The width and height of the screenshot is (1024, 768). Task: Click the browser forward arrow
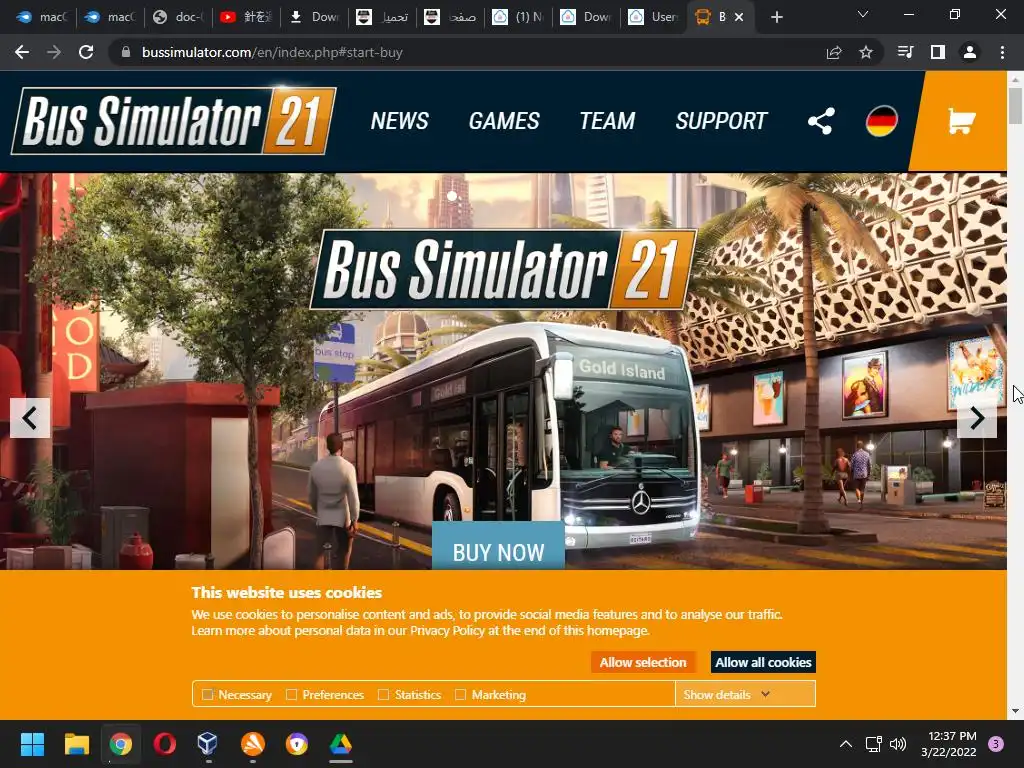54,52
